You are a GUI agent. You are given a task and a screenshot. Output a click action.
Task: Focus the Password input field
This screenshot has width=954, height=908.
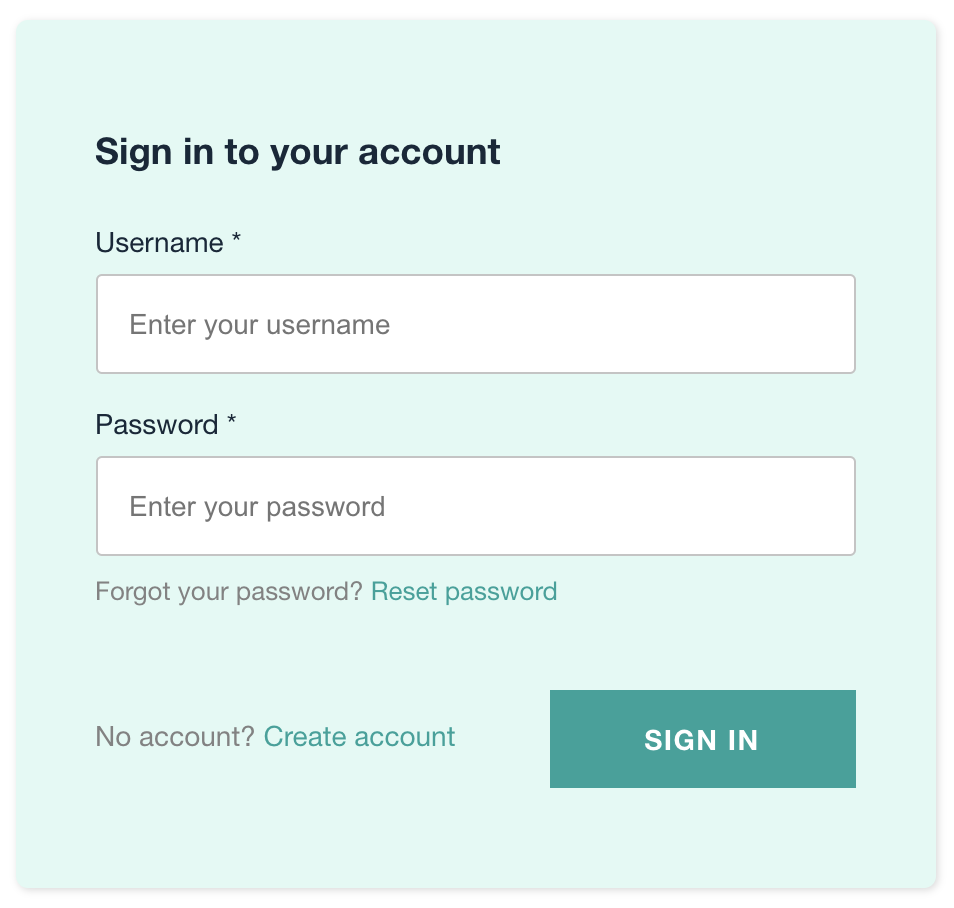coord(475,506)
